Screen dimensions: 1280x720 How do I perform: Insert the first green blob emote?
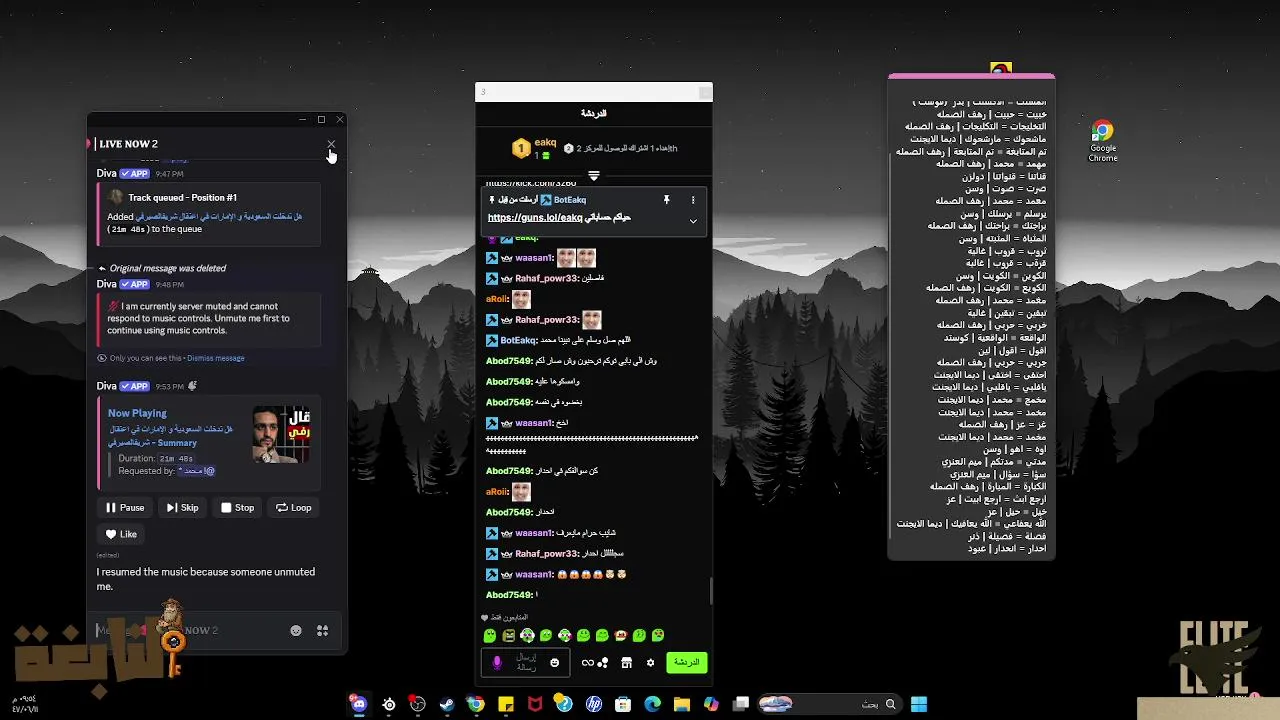(x=490, y=635)
